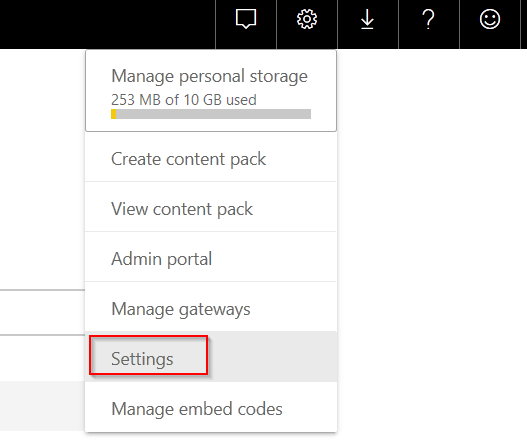Click the settings gear icon
The width and height of the screenshot is (527, 448).
[307, 19]
